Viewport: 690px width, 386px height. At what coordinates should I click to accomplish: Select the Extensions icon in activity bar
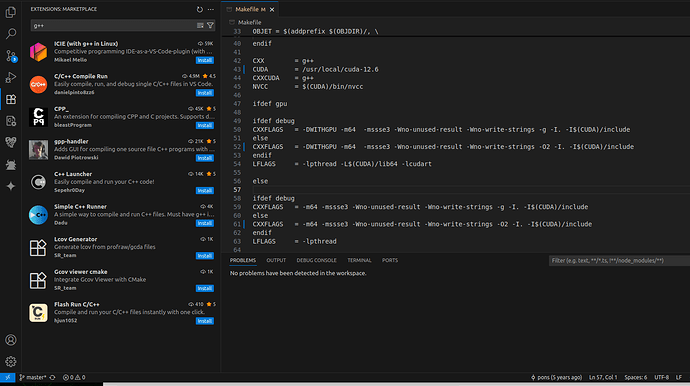coord(11,99)
